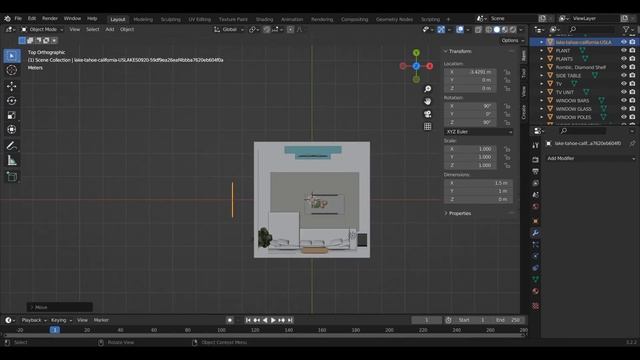
Task: Jump to the timeline end frame
Action: click(x=290, y=320)
